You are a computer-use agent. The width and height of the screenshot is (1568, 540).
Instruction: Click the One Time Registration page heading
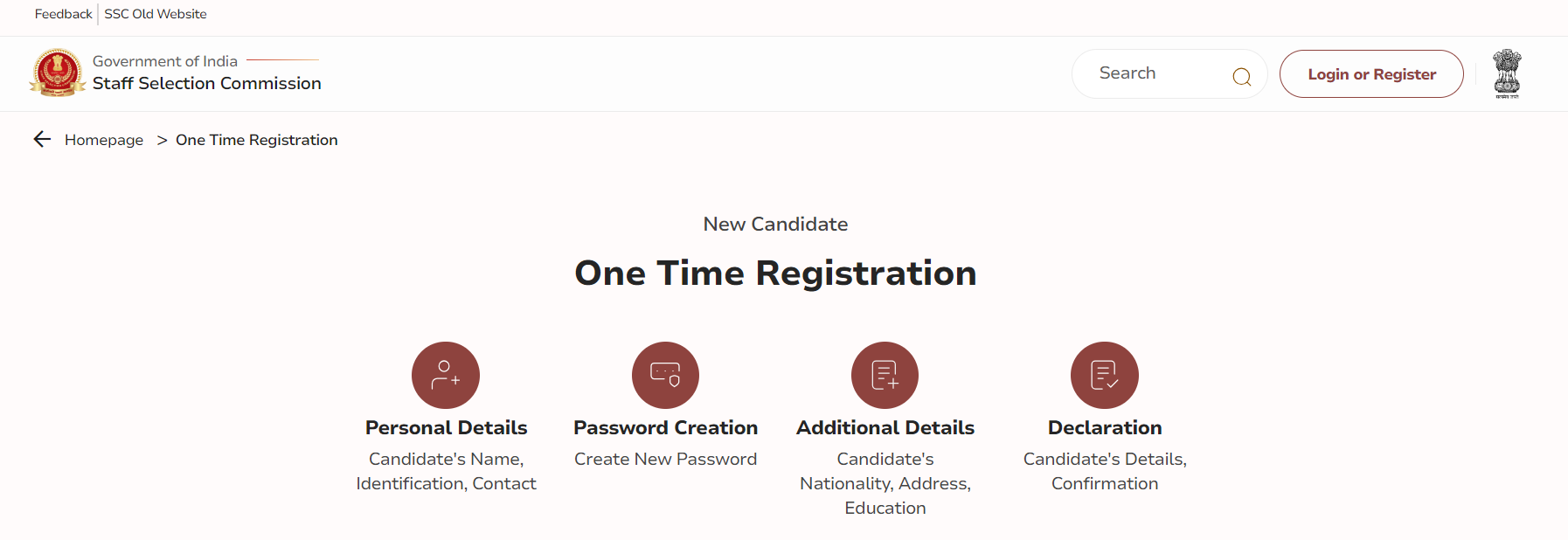coord(775,273)
